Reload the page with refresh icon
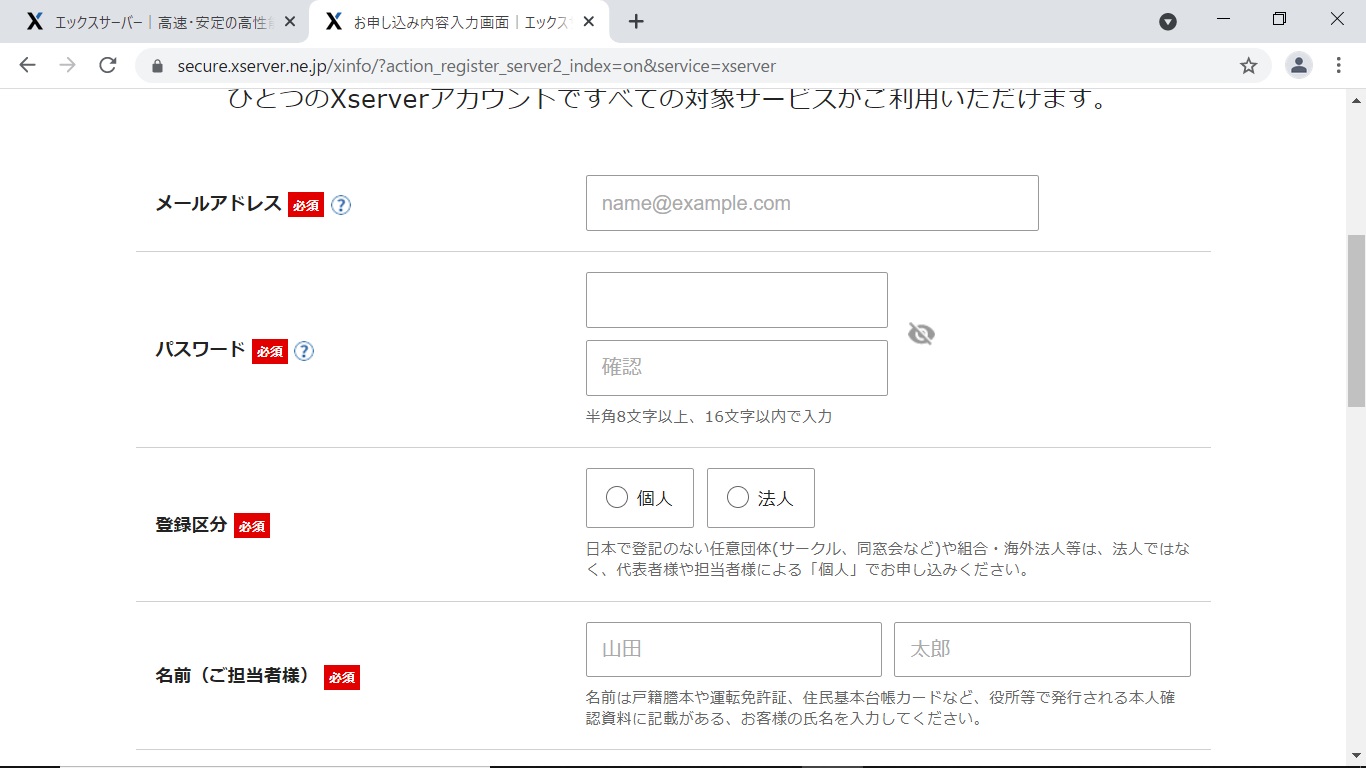The width and height of the screenshot is (1366, 768). coord(108,66)
